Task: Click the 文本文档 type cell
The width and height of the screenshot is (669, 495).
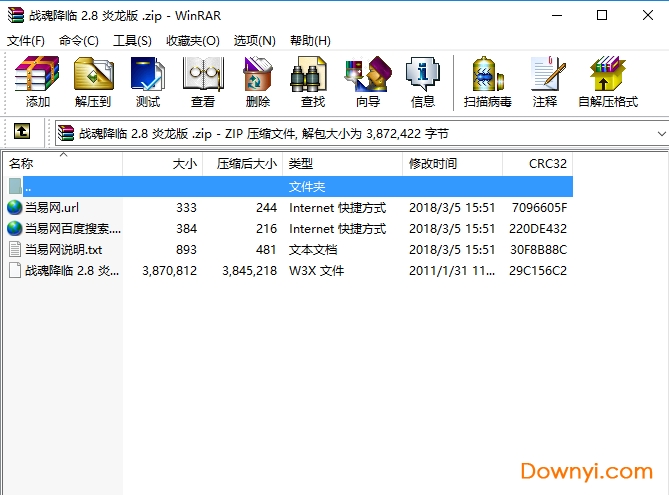Action: pyautogui.click(x=313, y=250)
